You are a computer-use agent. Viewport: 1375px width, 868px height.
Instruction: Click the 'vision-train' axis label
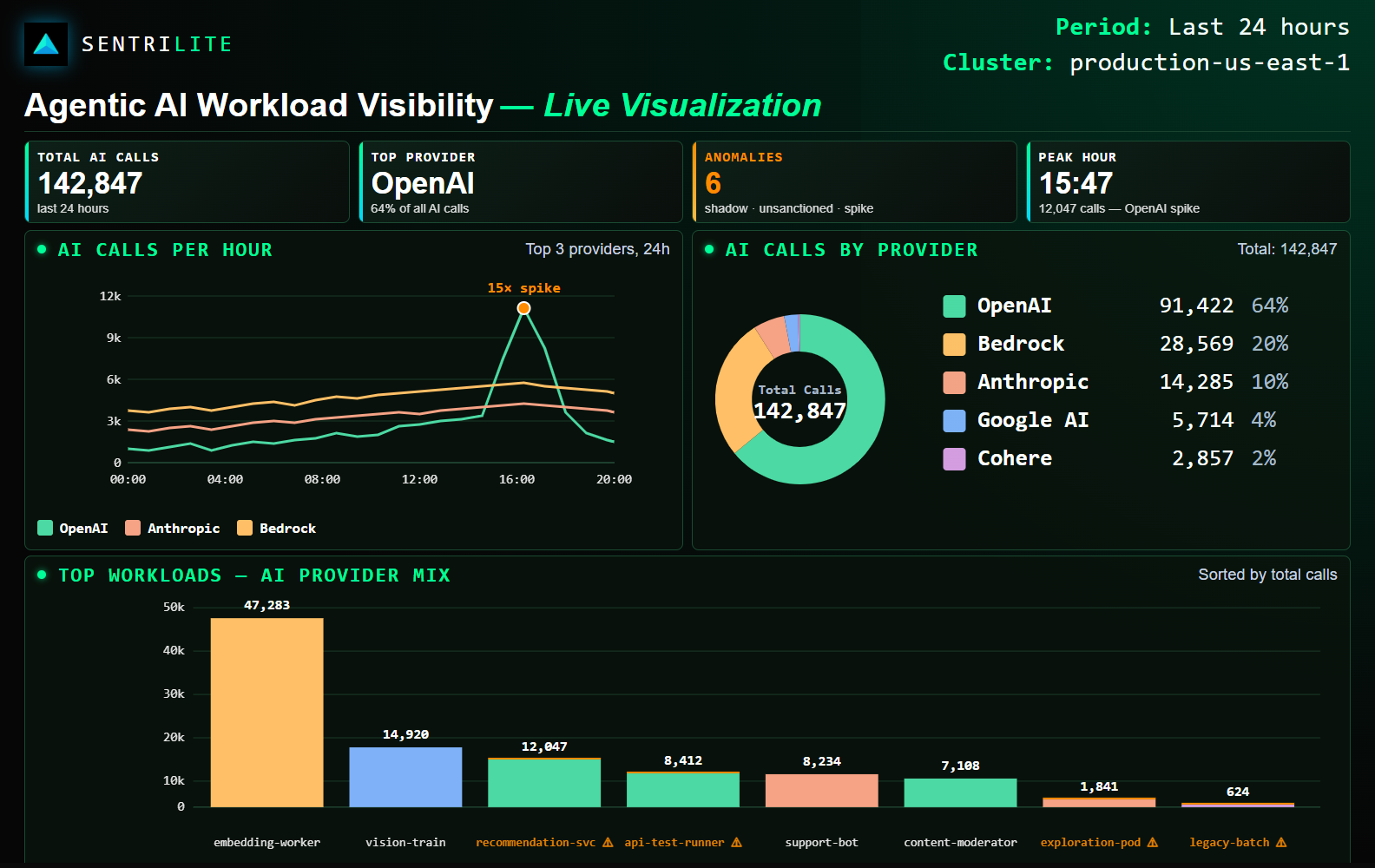coord(405,843)
